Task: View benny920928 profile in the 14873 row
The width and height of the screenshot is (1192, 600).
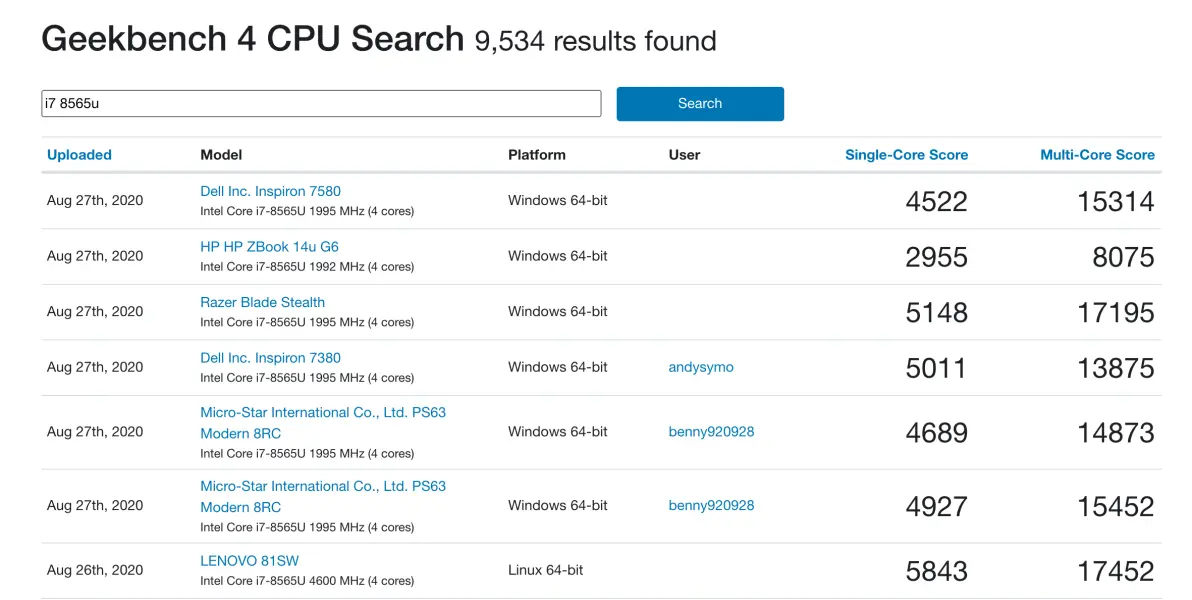Action: (x=711, y=431)
